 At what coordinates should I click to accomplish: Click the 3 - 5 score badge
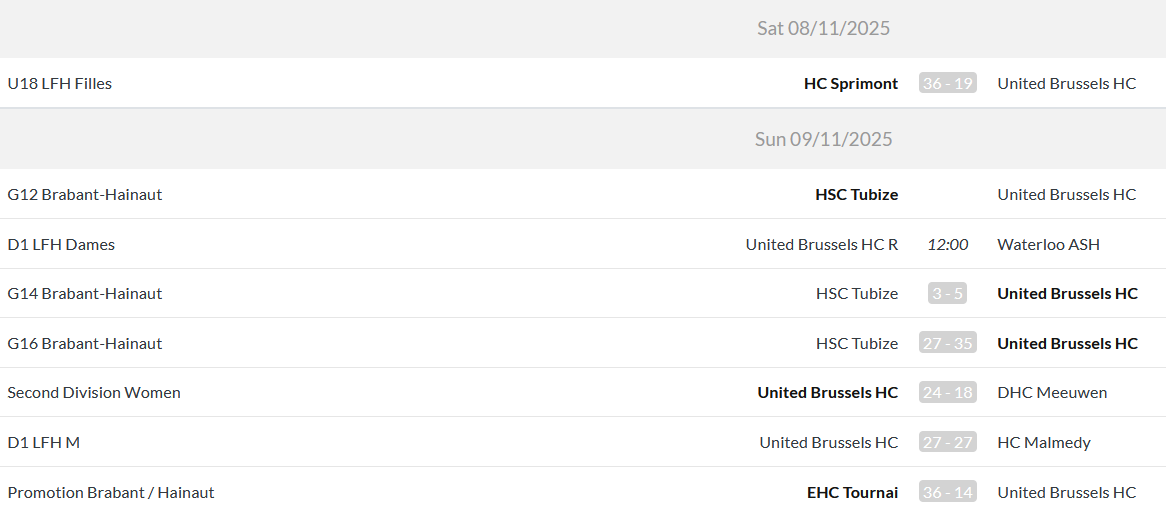947,294
